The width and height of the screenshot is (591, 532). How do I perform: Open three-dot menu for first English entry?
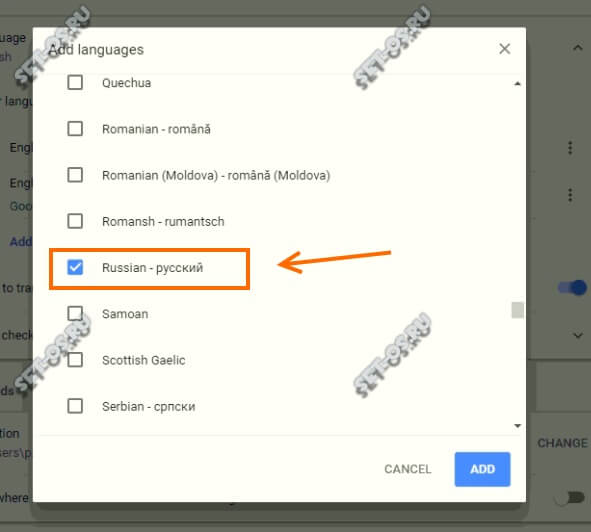(x=570, y=147)
